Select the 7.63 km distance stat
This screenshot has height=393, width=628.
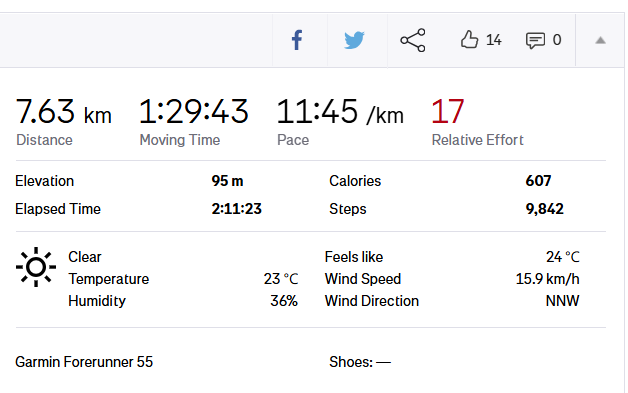coord(63,111)
